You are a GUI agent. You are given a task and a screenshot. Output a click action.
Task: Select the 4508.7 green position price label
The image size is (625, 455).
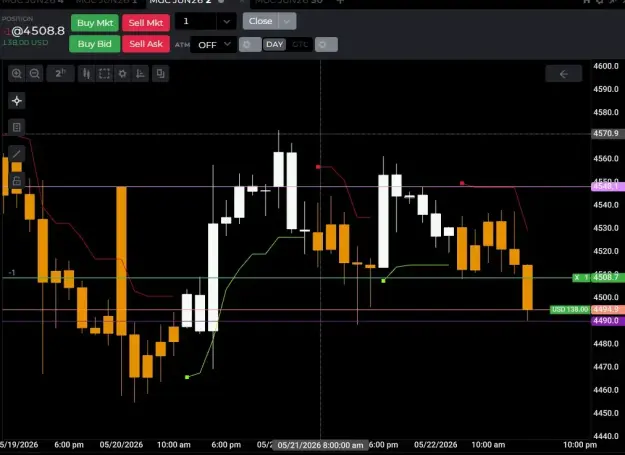(607, 277)
